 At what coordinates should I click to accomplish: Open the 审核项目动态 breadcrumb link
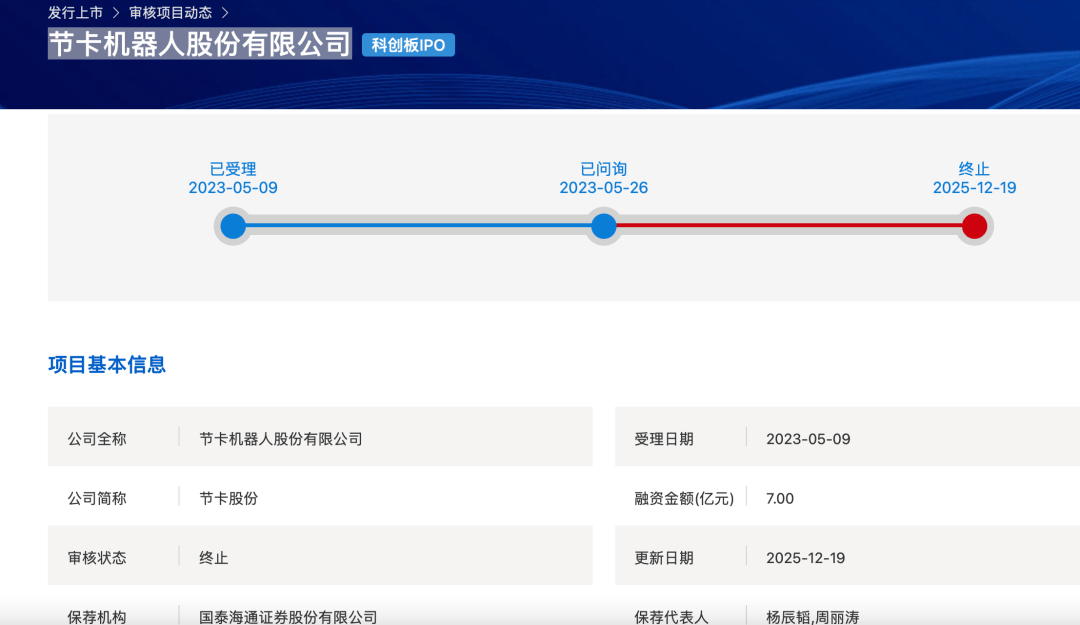[170, 13]
